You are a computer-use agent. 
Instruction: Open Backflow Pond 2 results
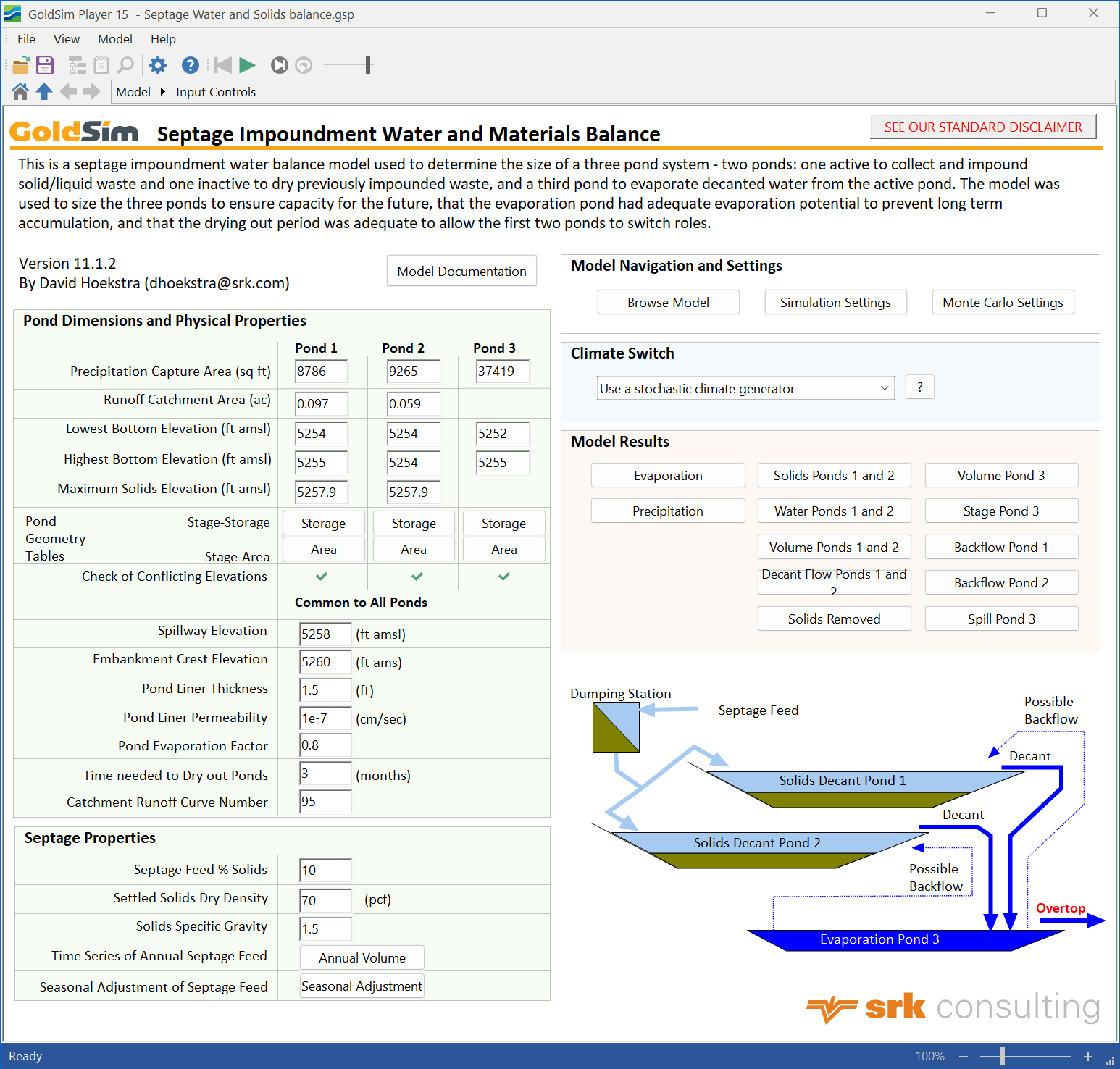click(x=1001, y=582)
